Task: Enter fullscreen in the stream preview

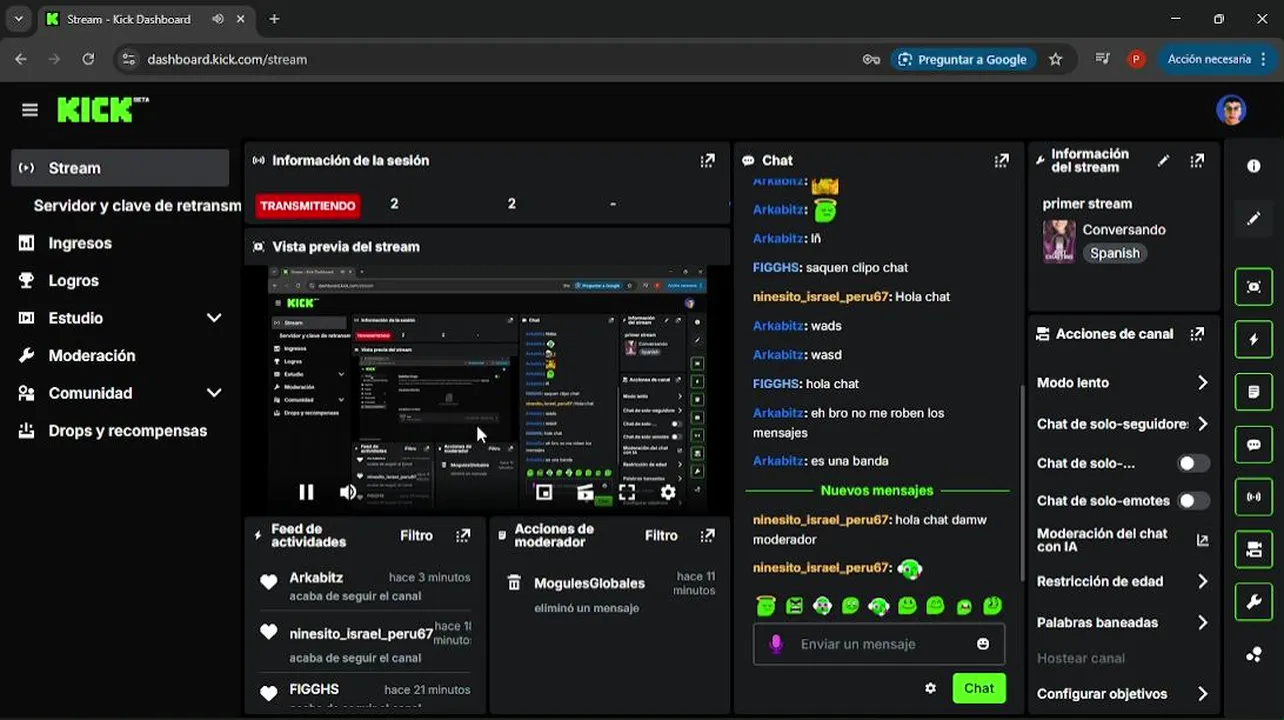Action: coord(627,492)
